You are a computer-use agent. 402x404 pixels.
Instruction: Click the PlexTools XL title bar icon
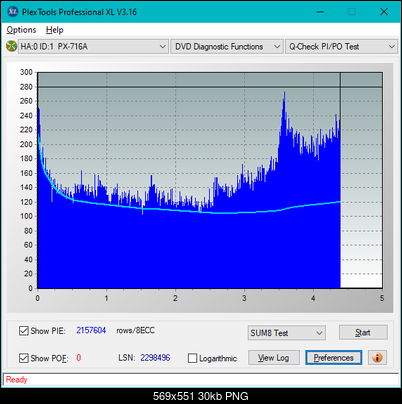coord(13,12)
